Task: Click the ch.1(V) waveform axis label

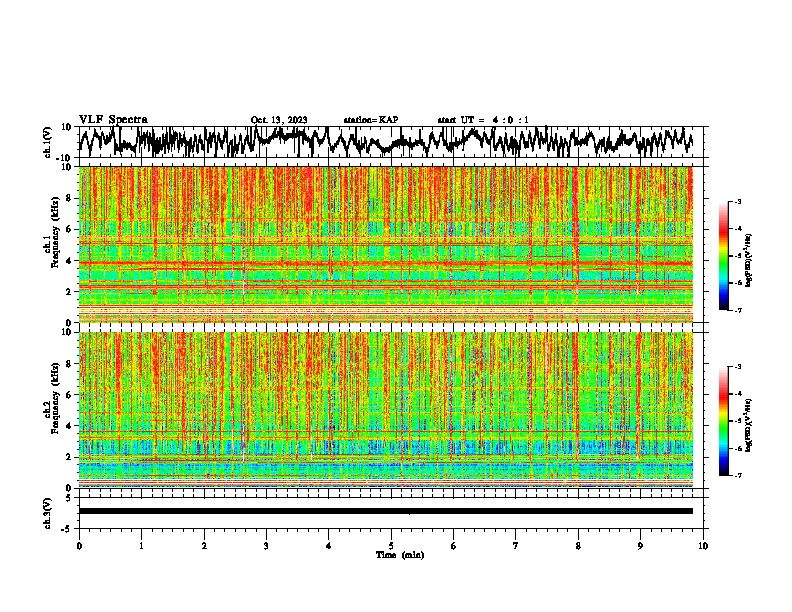Action: tap(48, 142)
